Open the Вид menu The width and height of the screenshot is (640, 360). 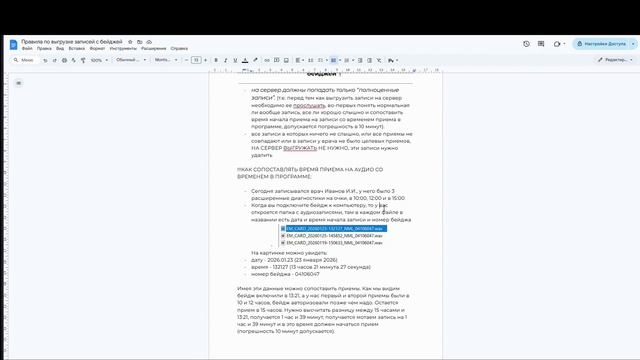60,49
